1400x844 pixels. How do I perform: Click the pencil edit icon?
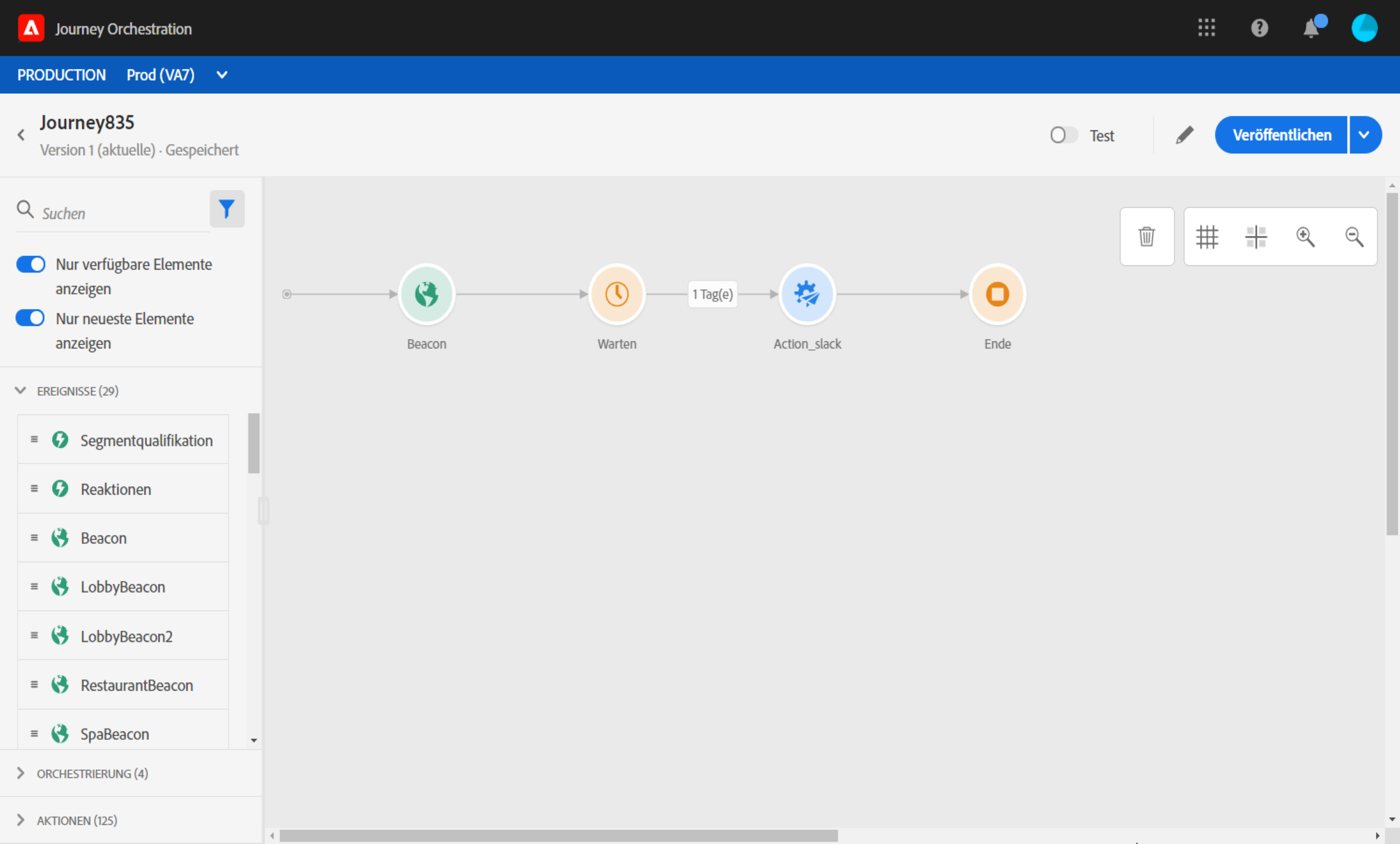[x=1184, y=135]
